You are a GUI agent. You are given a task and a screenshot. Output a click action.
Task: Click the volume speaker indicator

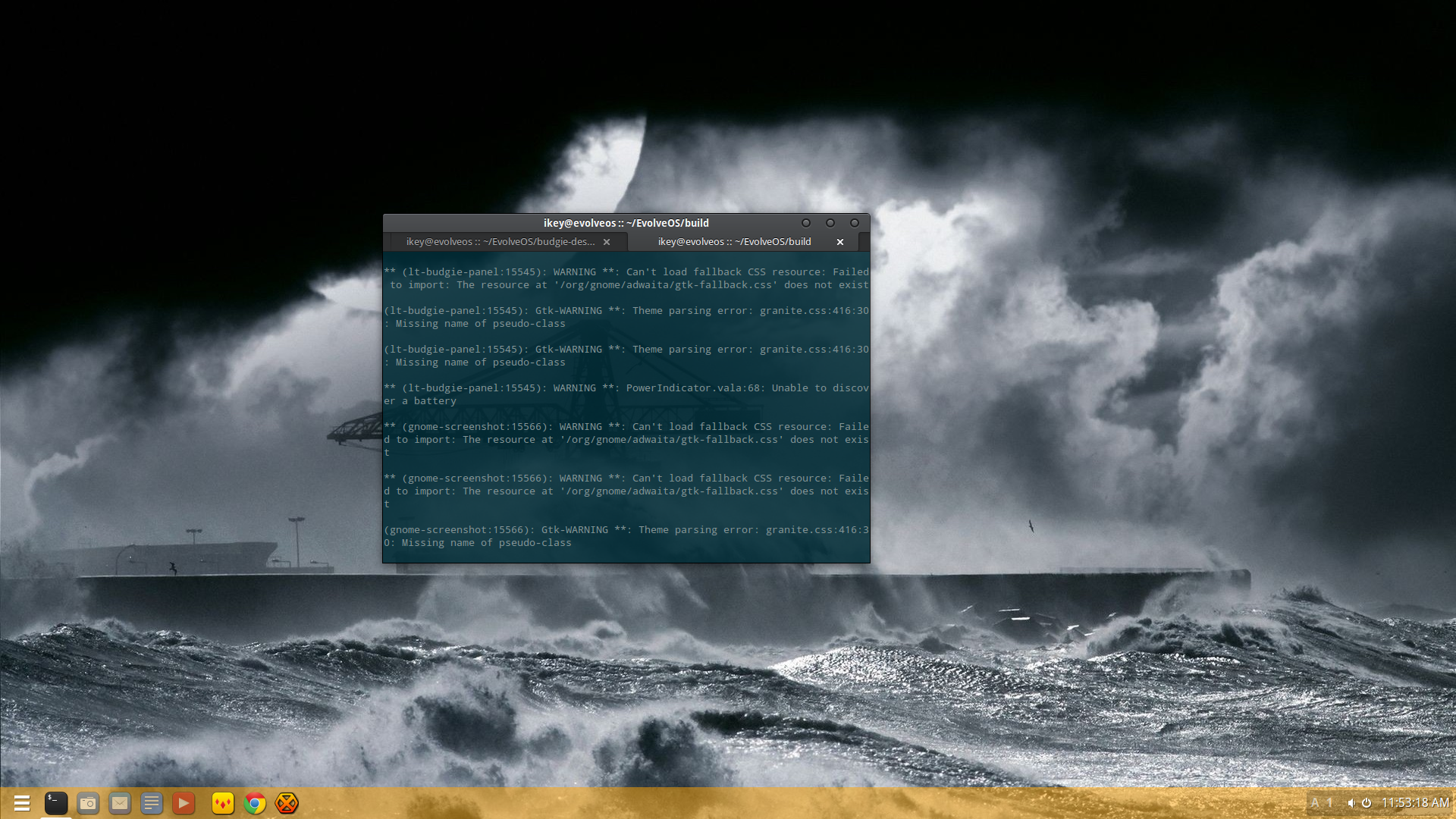pyautogui.click(x=1351, y=803)
